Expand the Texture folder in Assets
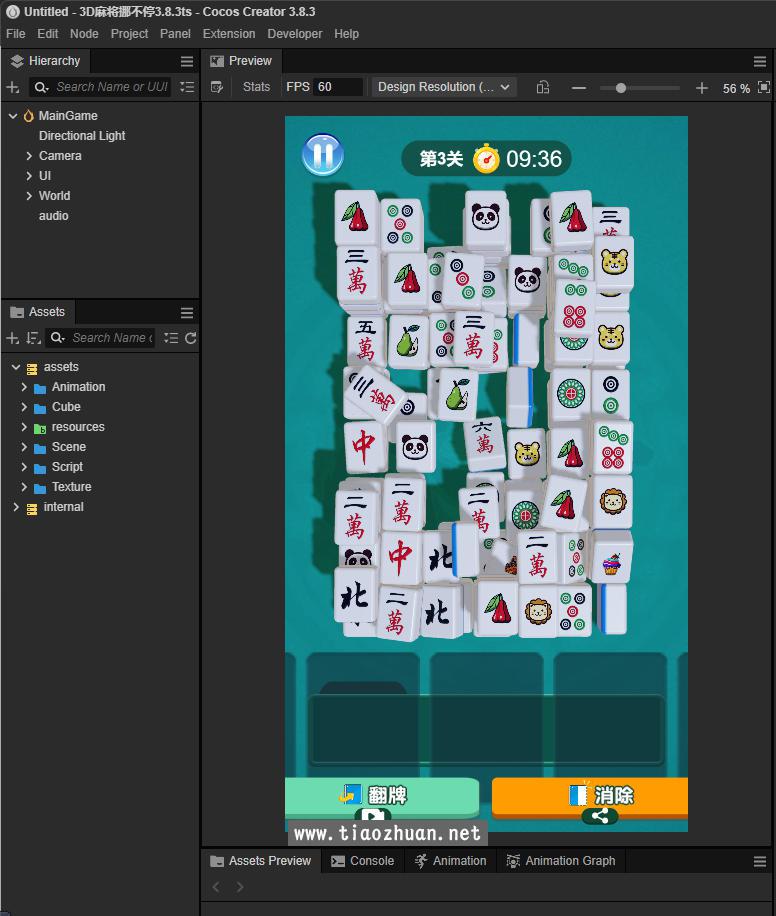This screenshot has height=916, width=776. (x=24, y=487)
